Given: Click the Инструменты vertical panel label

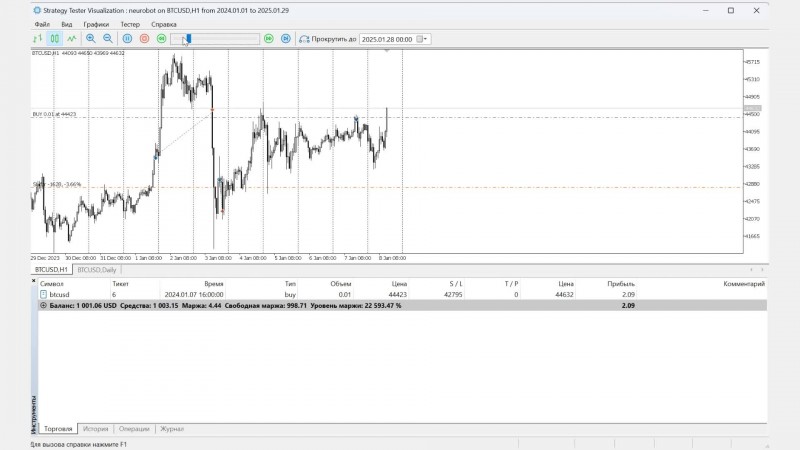Looking at the screenshot, I should [34, 415].
